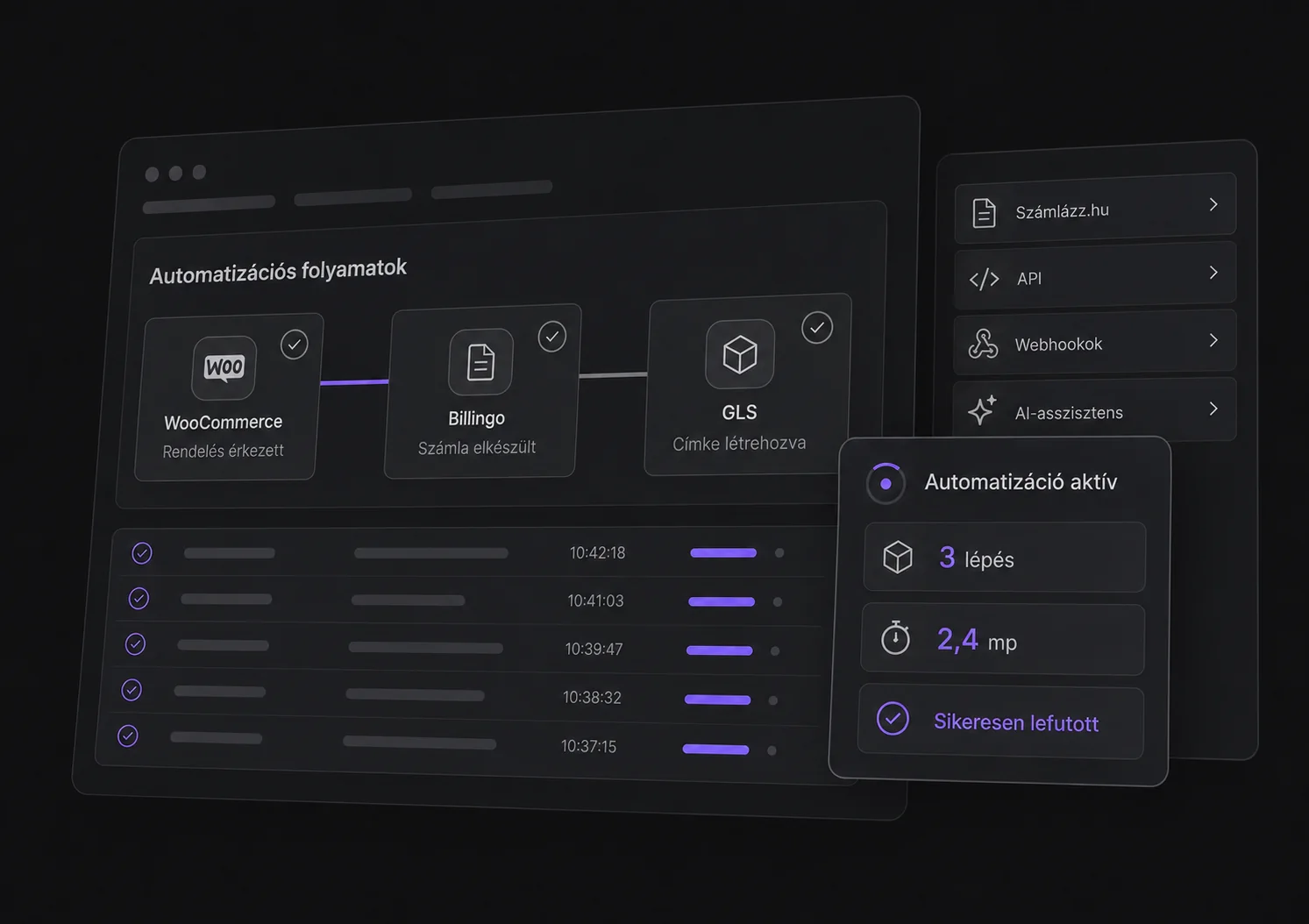1309x924 pixels.
Task: Open the API menu entry
Action: coord(1095,276)
